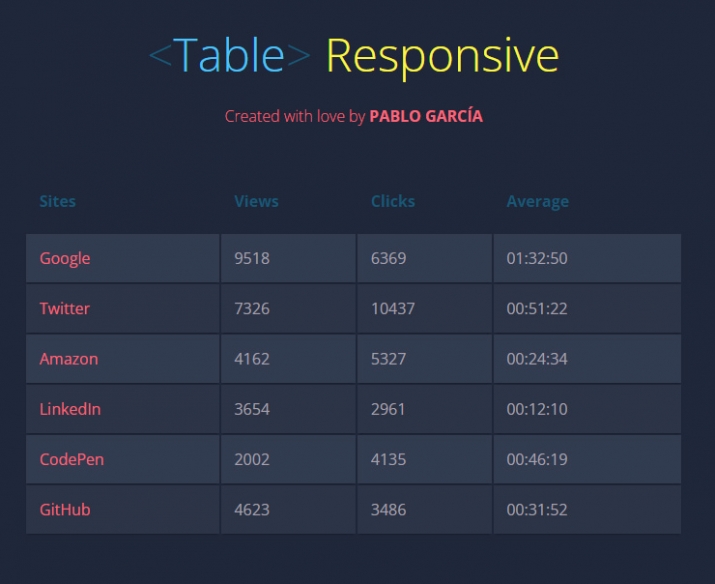Select the CodePen average 00:46:19
Viewport: 715px width, 584px height.
(x=537, y=459)
